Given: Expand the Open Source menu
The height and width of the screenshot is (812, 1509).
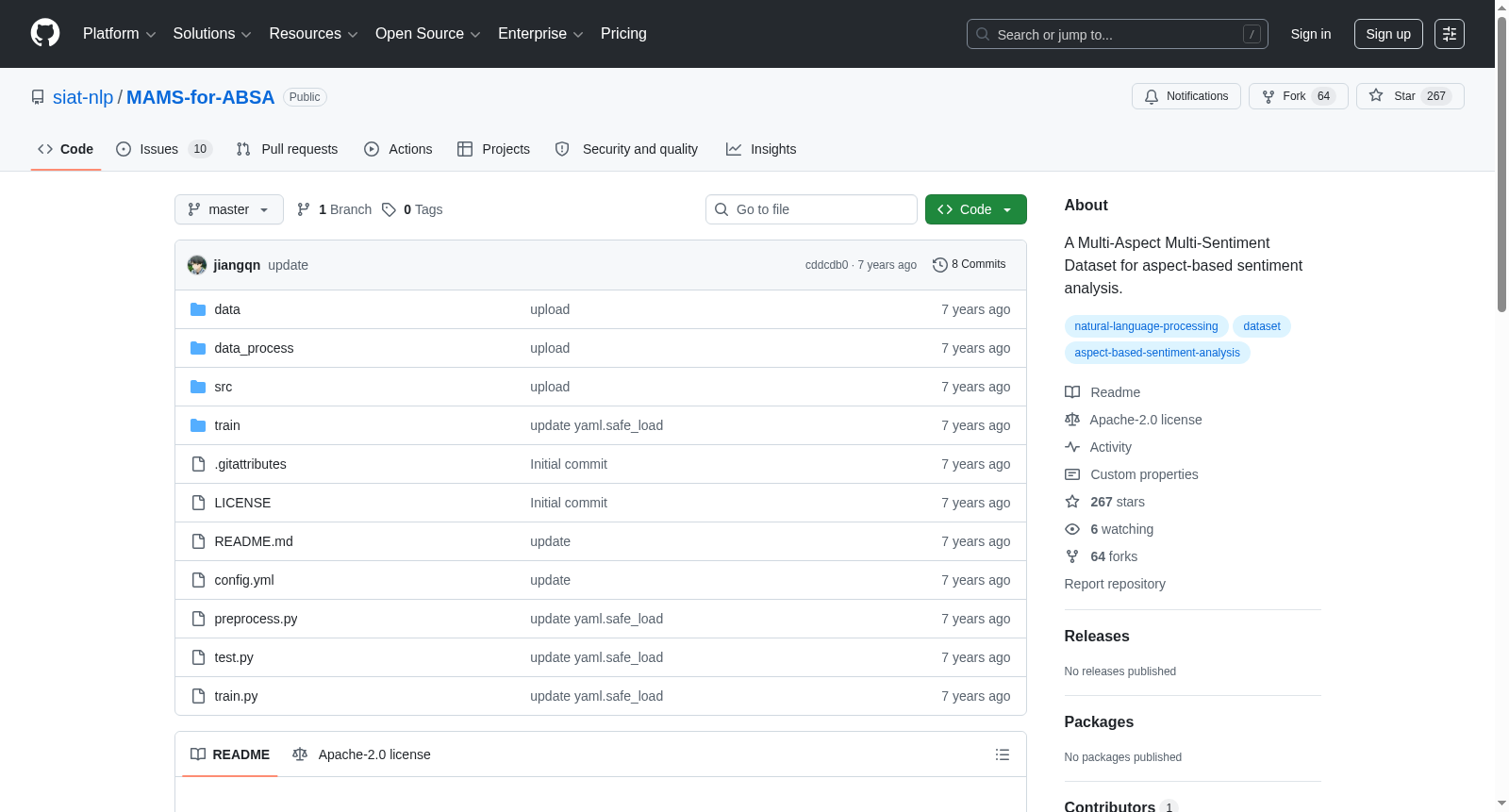Looking at the screenshot, I should (428, 34).
